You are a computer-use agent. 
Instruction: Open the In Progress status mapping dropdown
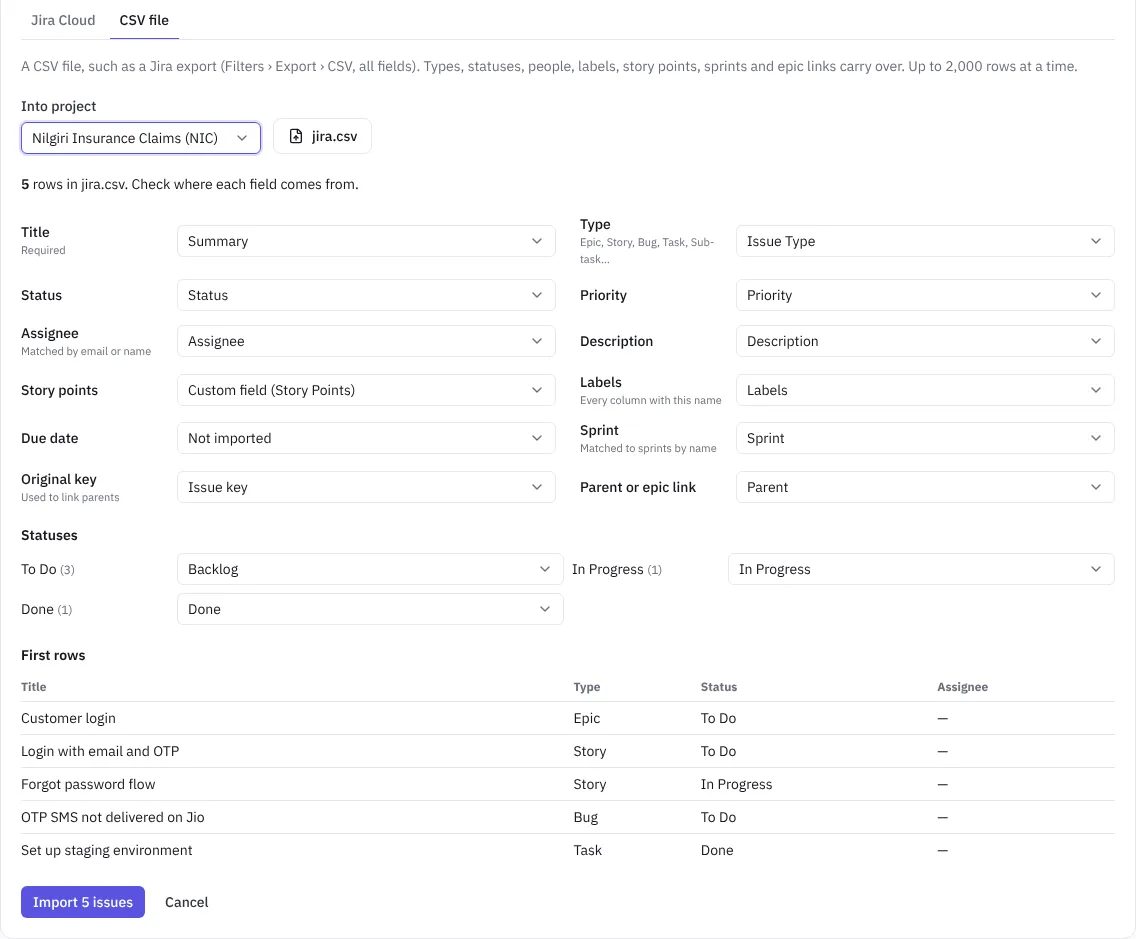[x=921, y=569]
